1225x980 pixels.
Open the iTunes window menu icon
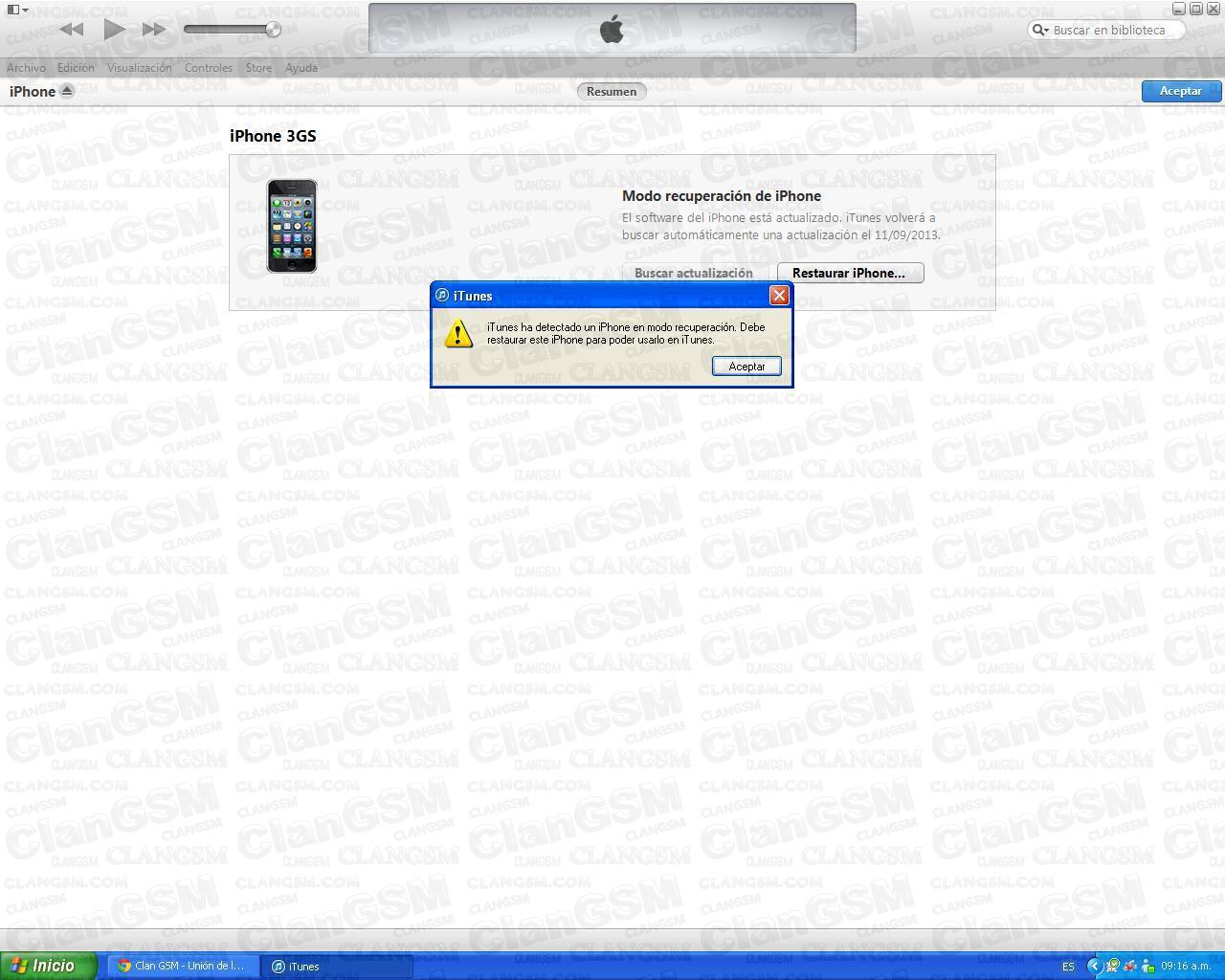[x=17, y=10]
